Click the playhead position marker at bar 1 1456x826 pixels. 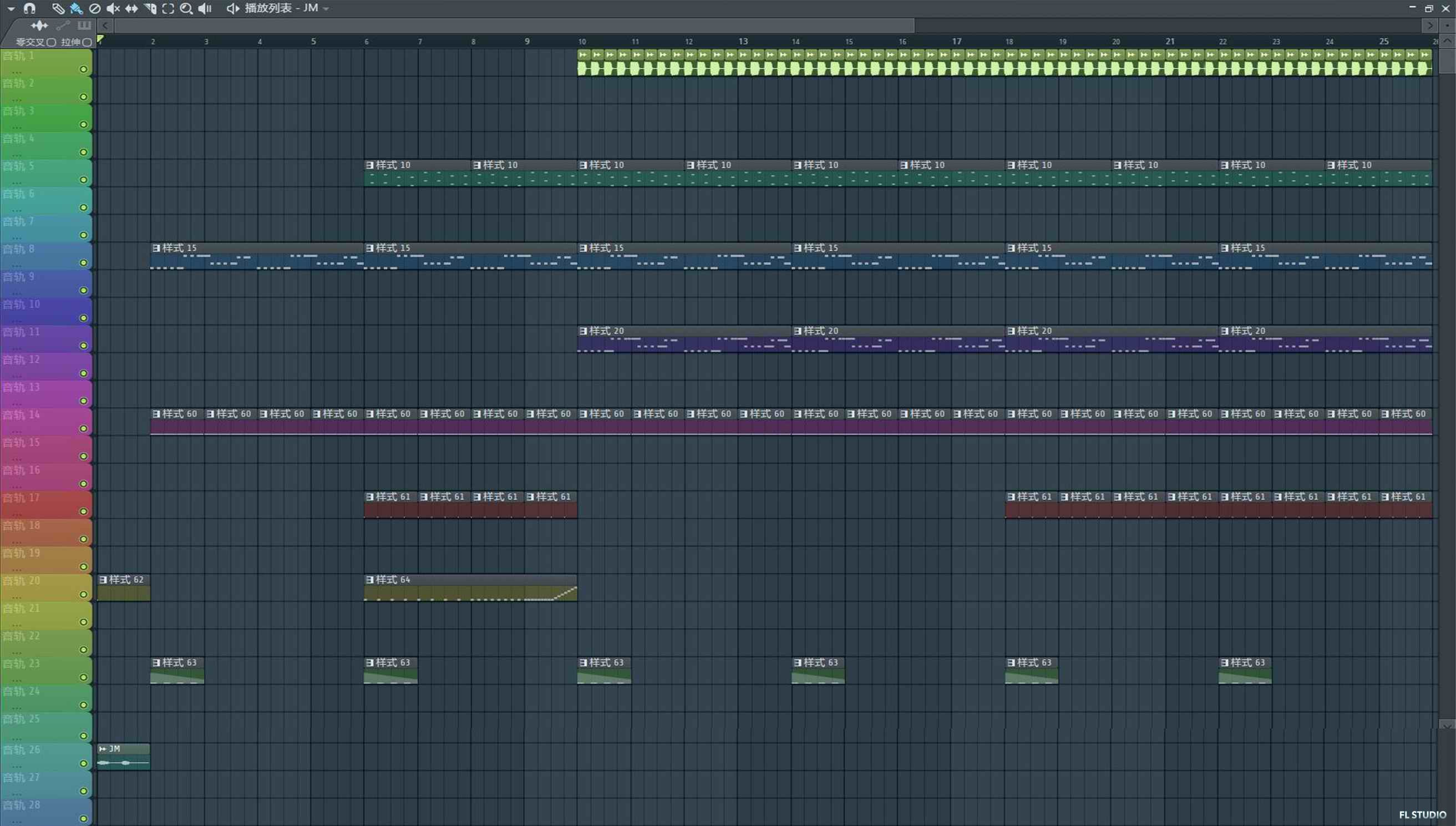pos(100,40)
